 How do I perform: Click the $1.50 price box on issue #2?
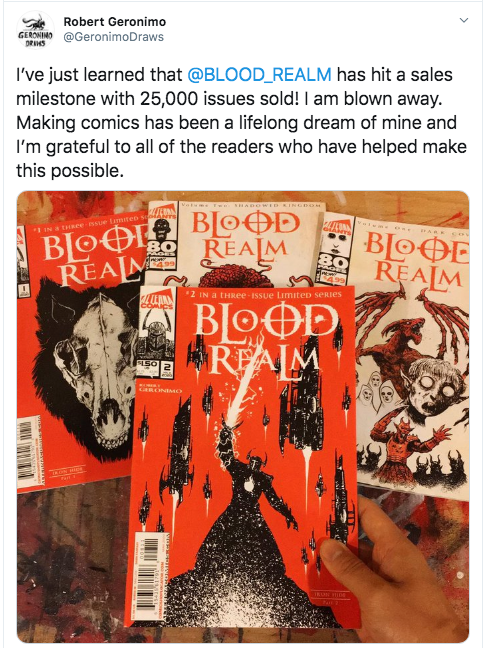click(149, 367)
